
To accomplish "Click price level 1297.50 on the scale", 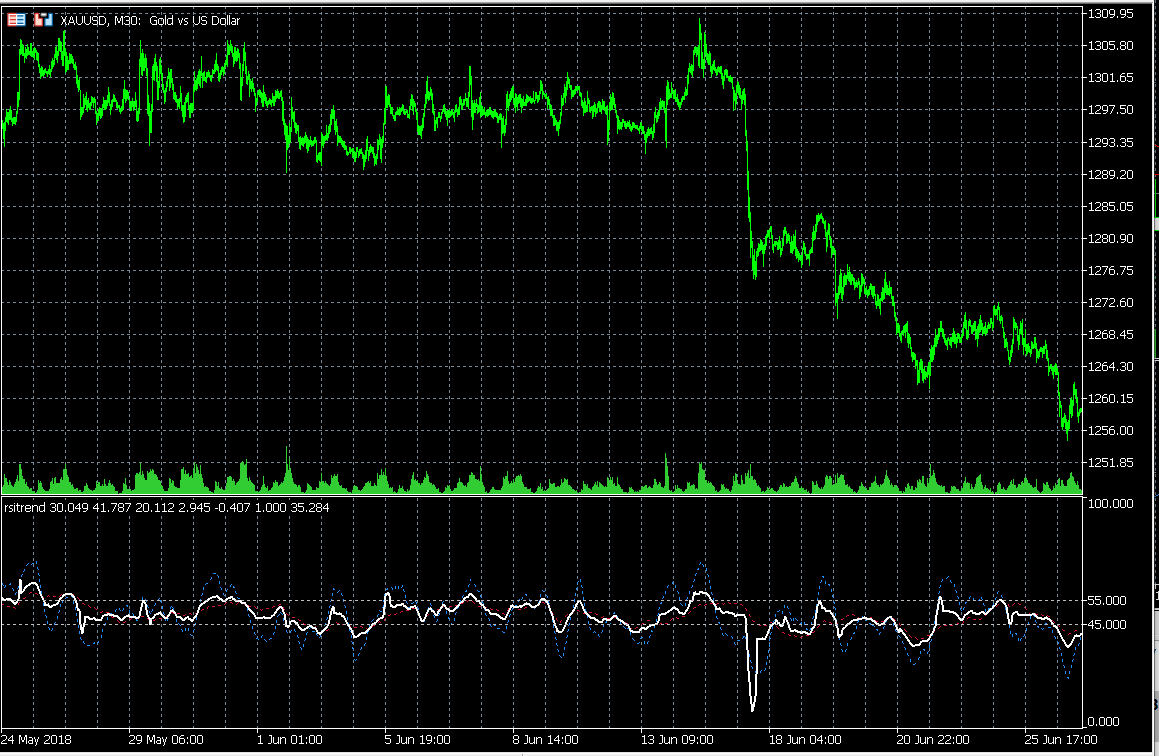I will pos(1110,109).
